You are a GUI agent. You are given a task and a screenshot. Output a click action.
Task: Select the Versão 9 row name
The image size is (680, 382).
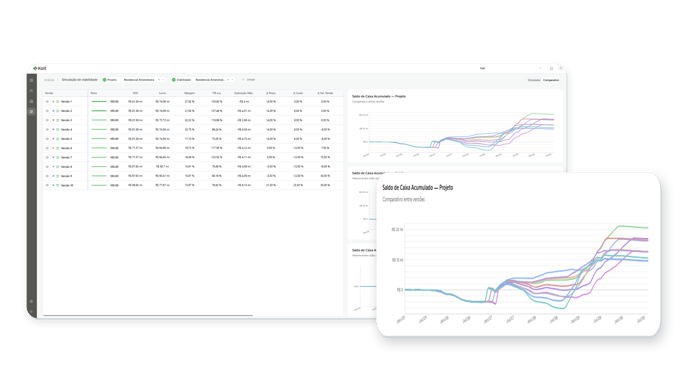tap(66, 176)
